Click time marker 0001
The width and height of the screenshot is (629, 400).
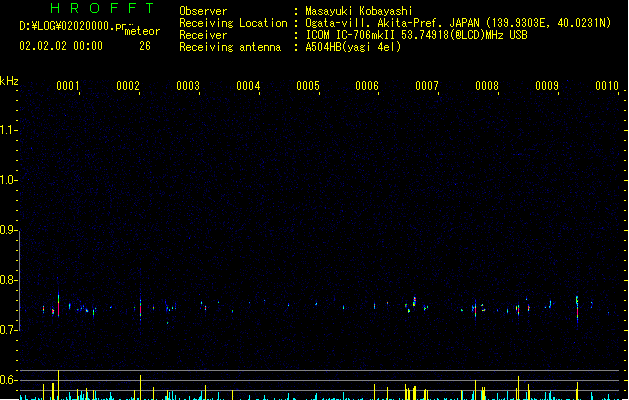click(68, 86)
